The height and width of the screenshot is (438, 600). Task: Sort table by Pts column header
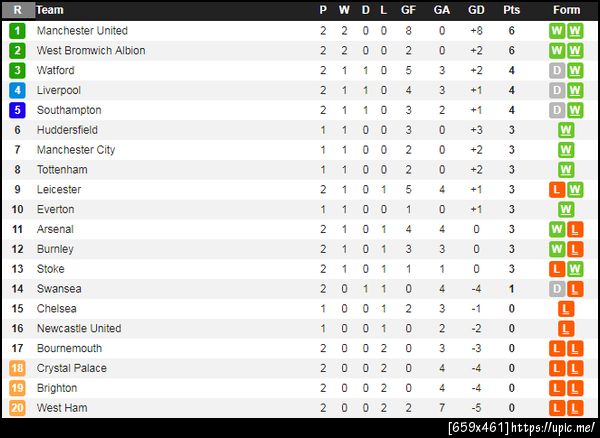511,10
